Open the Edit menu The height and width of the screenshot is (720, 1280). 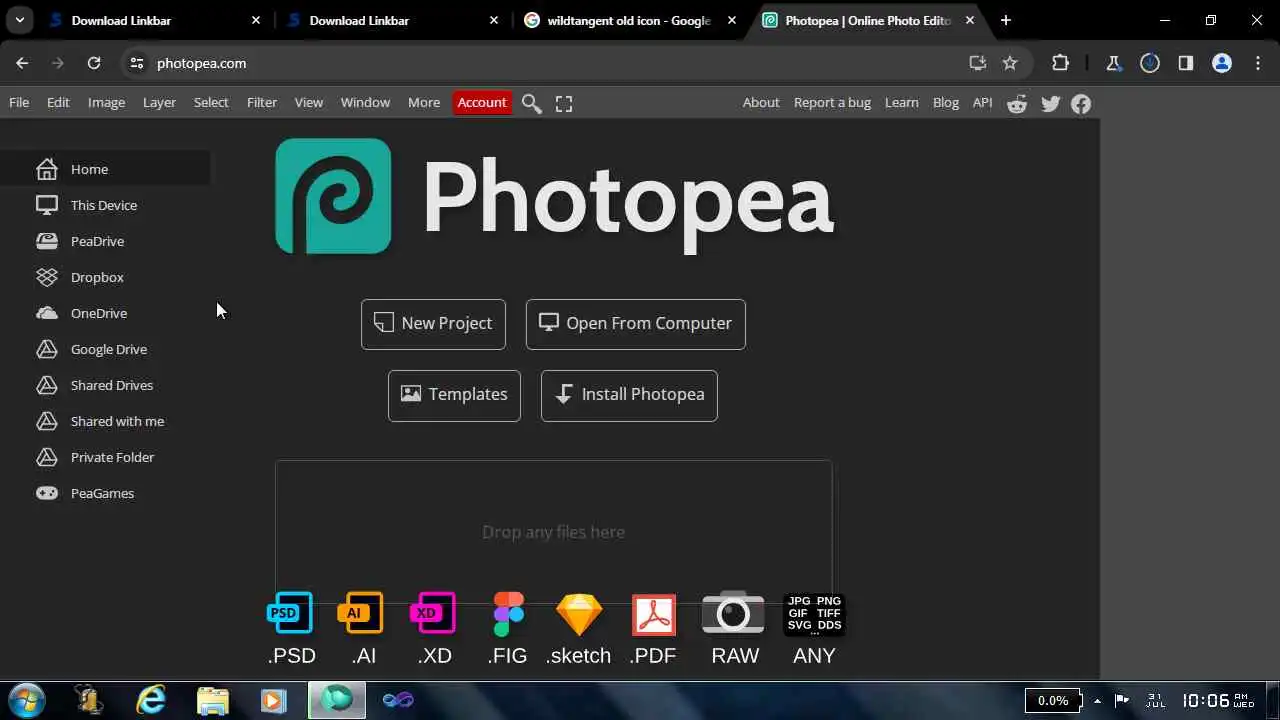click(x=58, y=102)
